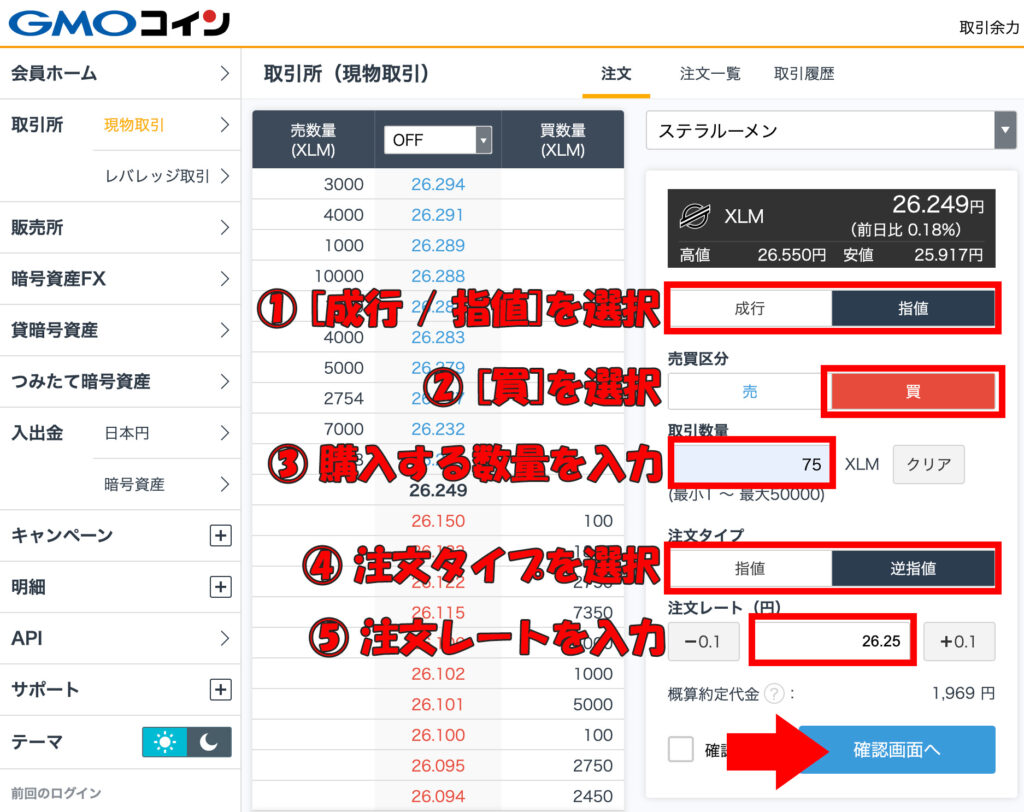1024x812 pixels.
Task: Click ask price 26.291
Action: tap(438, 215)
